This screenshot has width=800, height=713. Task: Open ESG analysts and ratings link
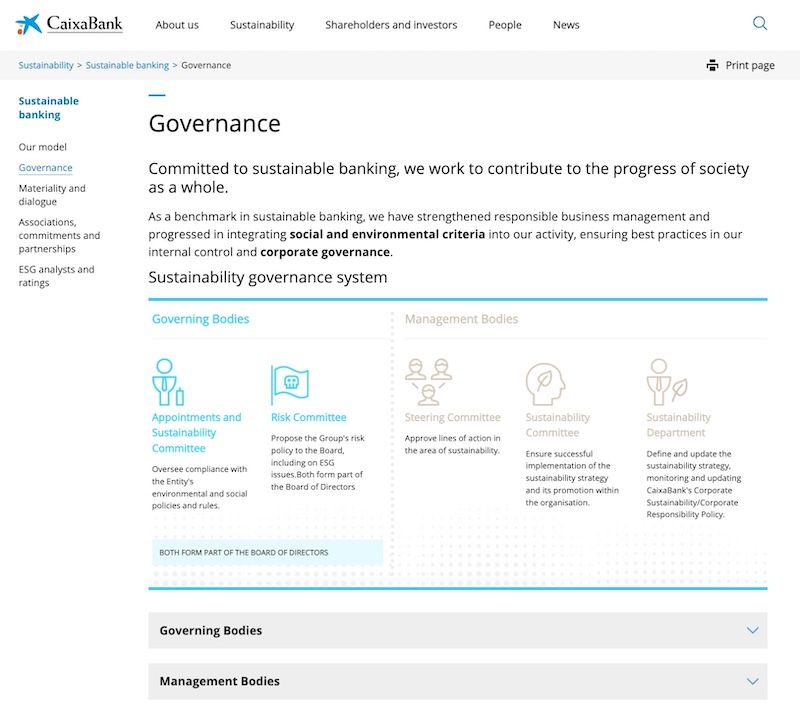[56, 276]
